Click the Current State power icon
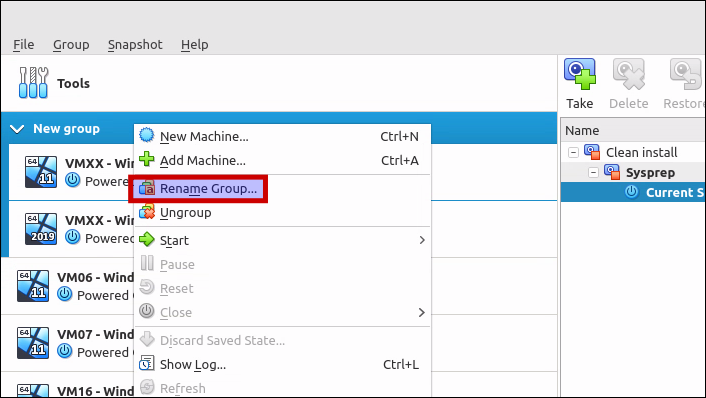Image resolution: width=706 pixels, height=398 pixels. point(632,192)
